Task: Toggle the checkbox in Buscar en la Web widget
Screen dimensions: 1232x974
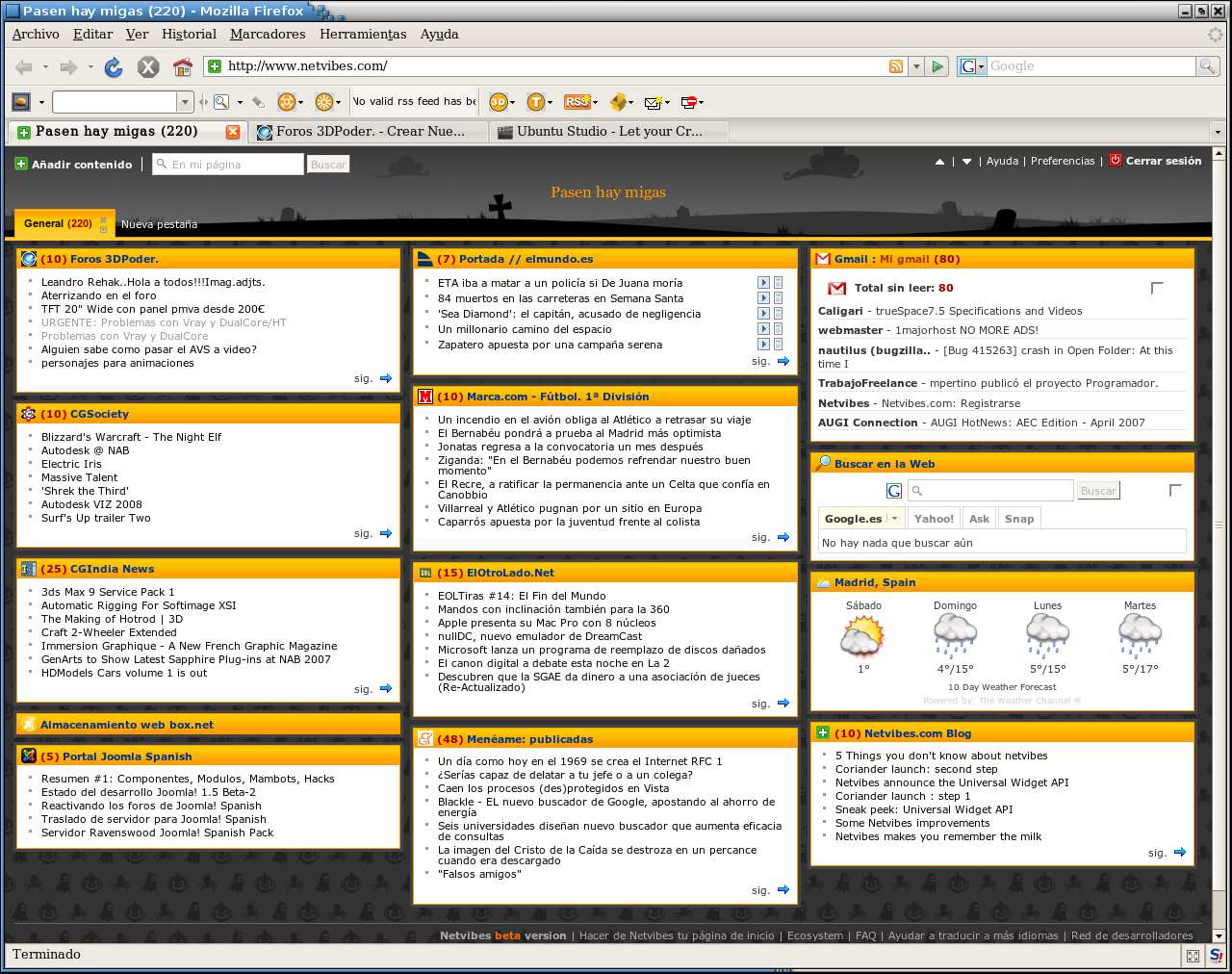Action: (1174, 490)
